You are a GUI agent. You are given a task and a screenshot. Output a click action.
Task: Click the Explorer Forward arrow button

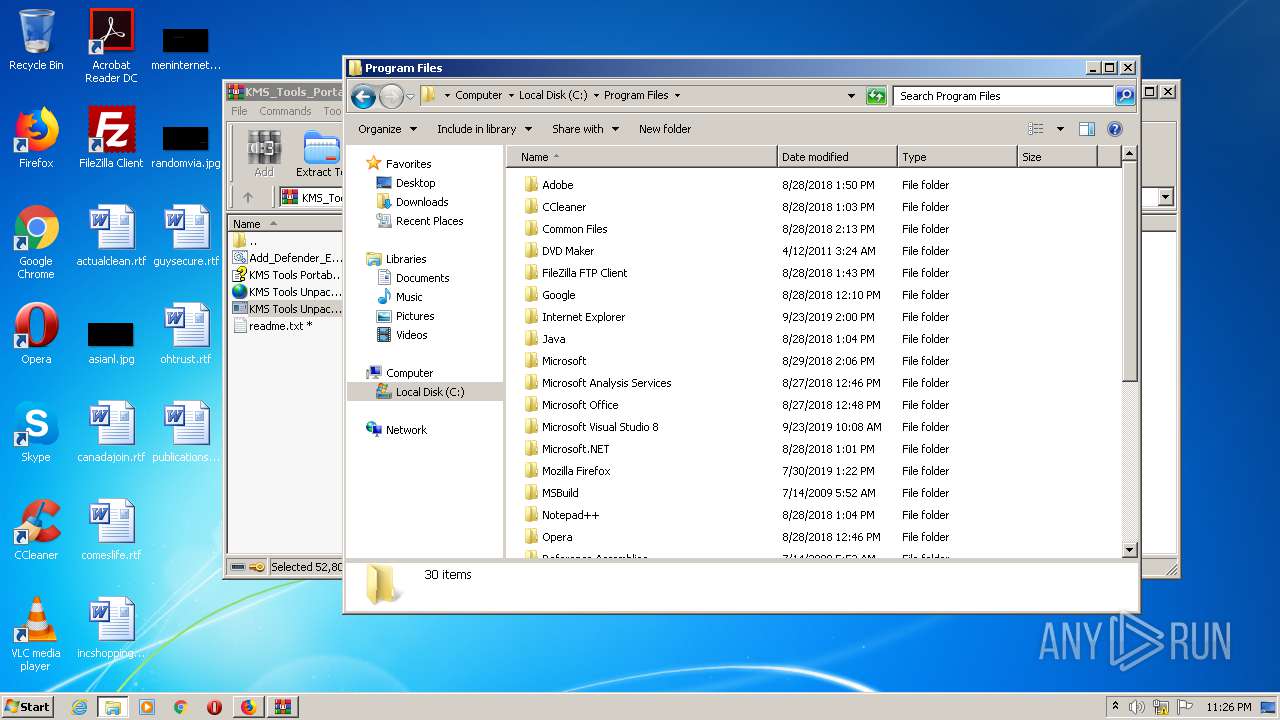point(391,96)
